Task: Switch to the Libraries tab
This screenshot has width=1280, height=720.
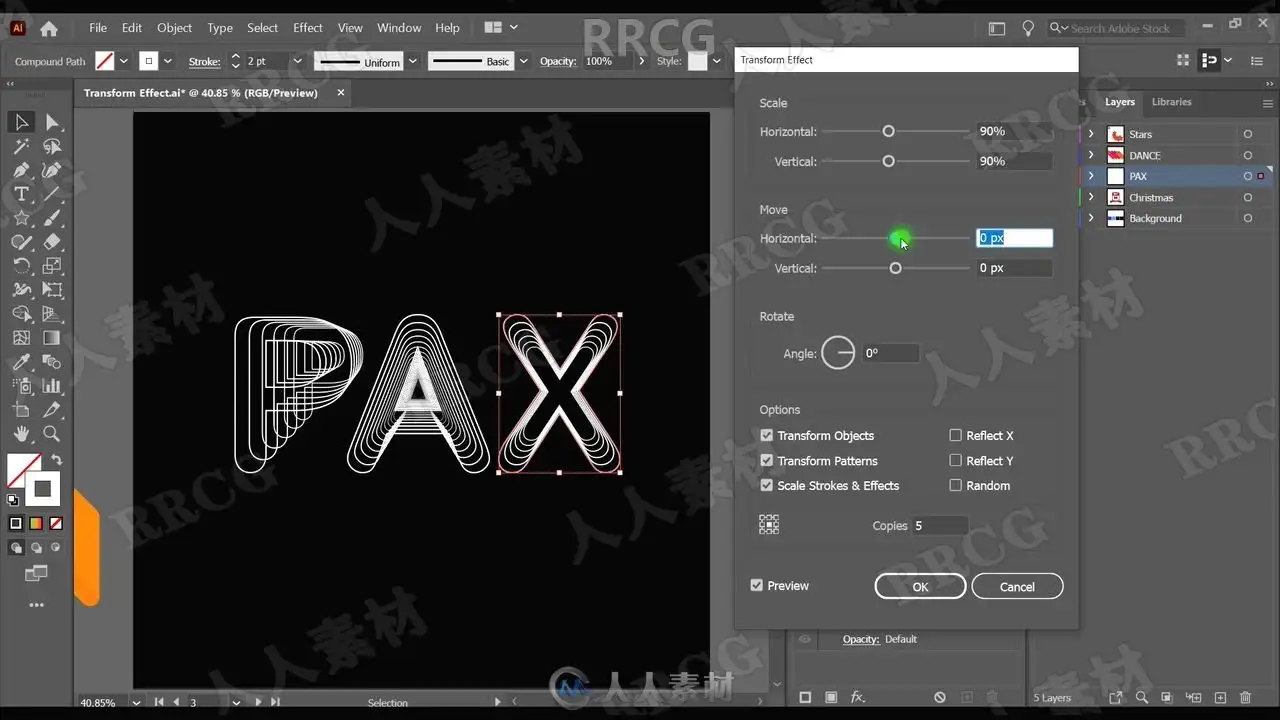Action: 1171,102
